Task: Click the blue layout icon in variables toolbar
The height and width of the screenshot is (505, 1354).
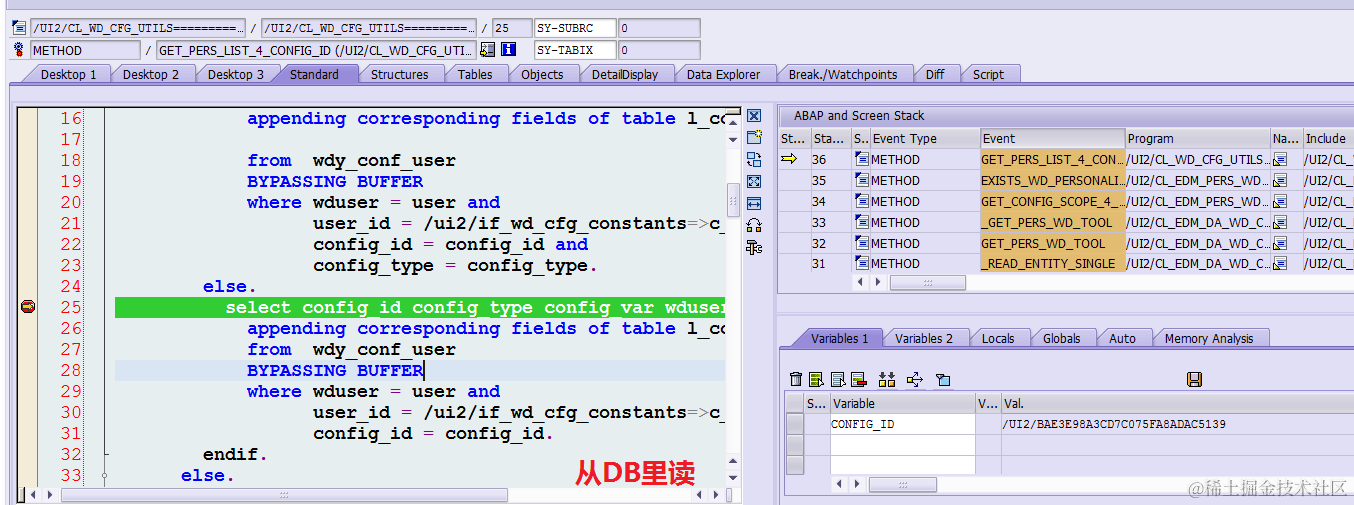Action: click(x=942, y=379)
